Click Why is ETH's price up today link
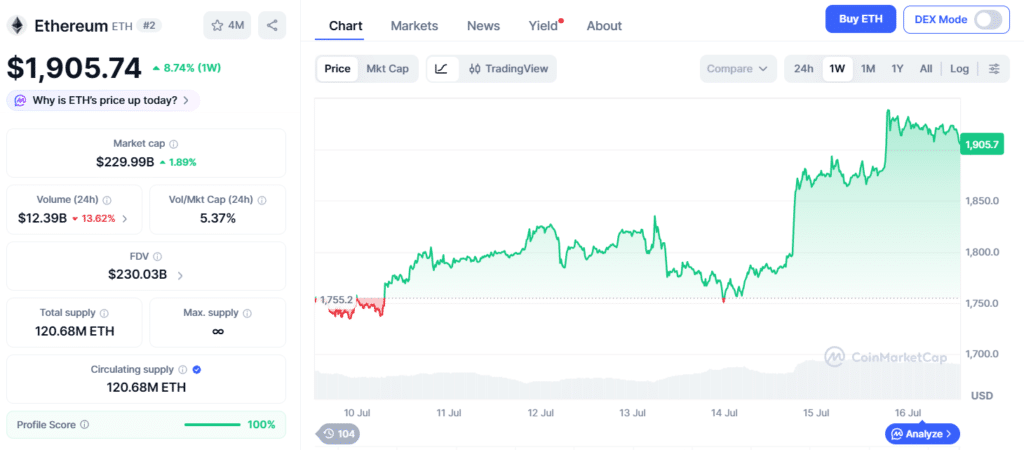The image size is (1024, 450). pos(104,101)
